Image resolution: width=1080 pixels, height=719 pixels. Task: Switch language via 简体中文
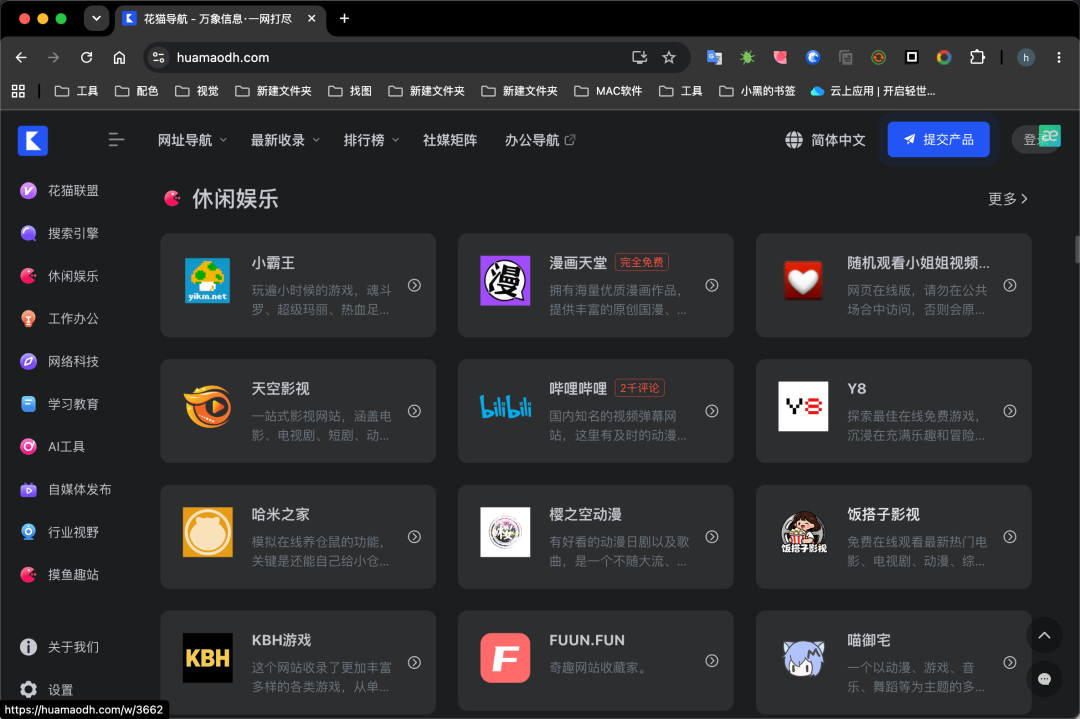[838, 140]
